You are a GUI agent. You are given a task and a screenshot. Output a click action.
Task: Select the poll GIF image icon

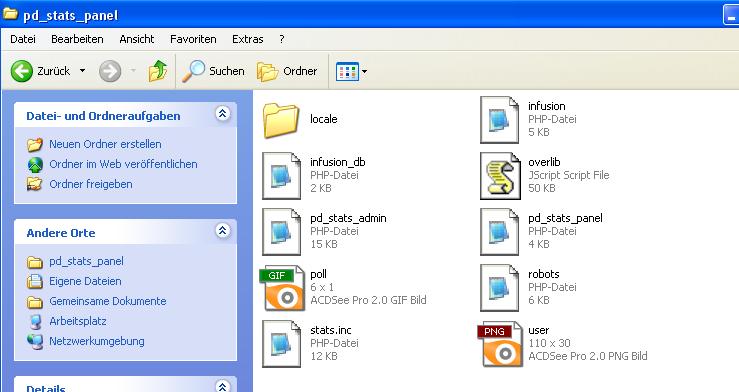(x=282, y=288)
